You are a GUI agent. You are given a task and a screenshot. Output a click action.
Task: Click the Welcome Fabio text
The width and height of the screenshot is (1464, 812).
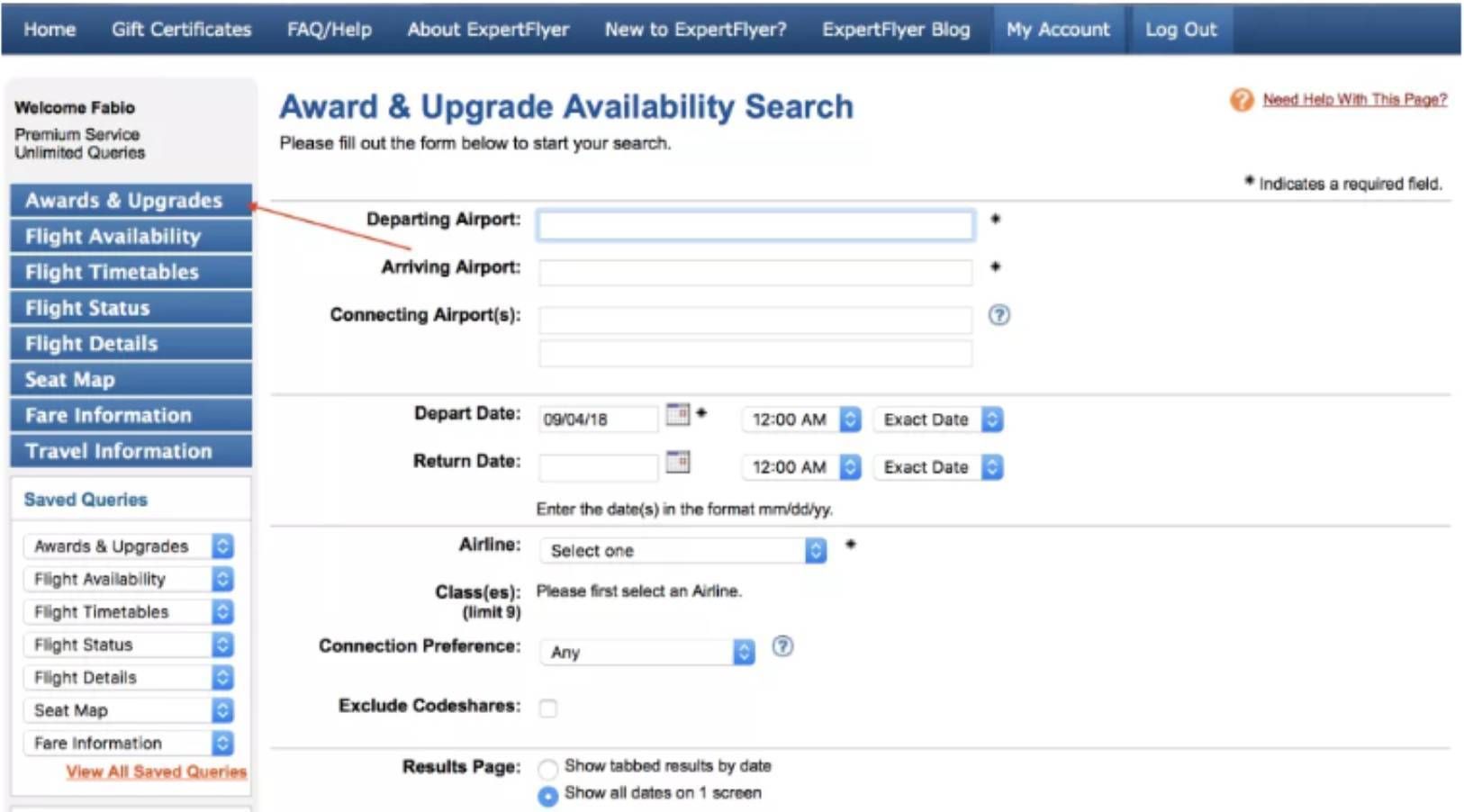click(x=75, y=107)
